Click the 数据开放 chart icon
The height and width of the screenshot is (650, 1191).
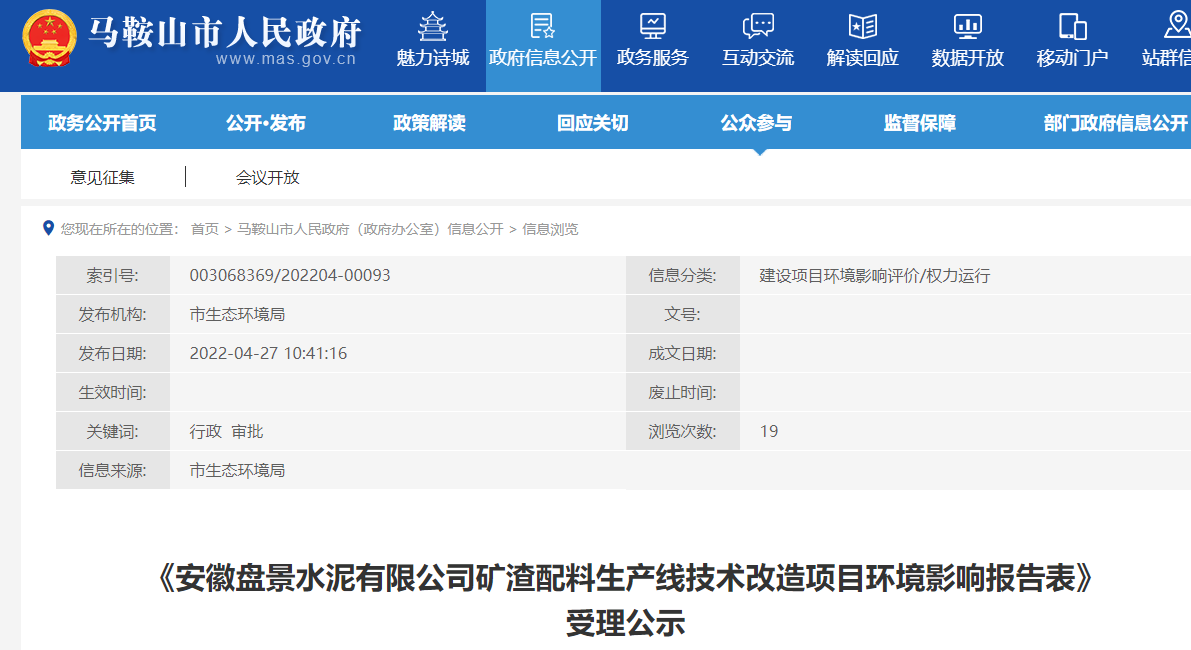point(967,26)
